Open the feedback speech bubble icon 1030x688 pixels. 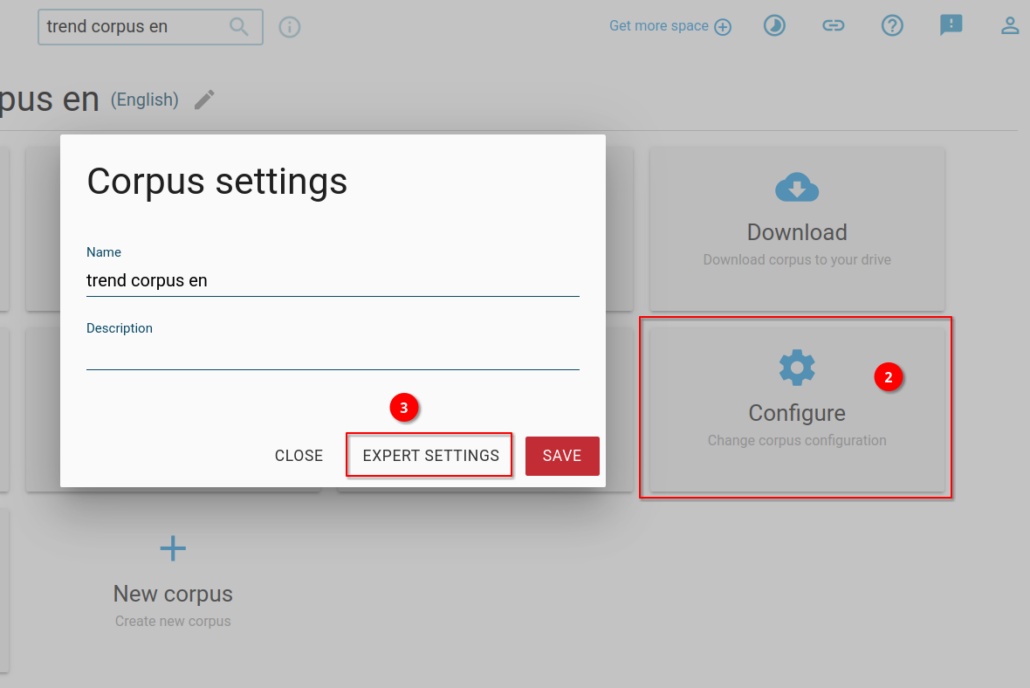pyautogui.click(x=951, y=26)
